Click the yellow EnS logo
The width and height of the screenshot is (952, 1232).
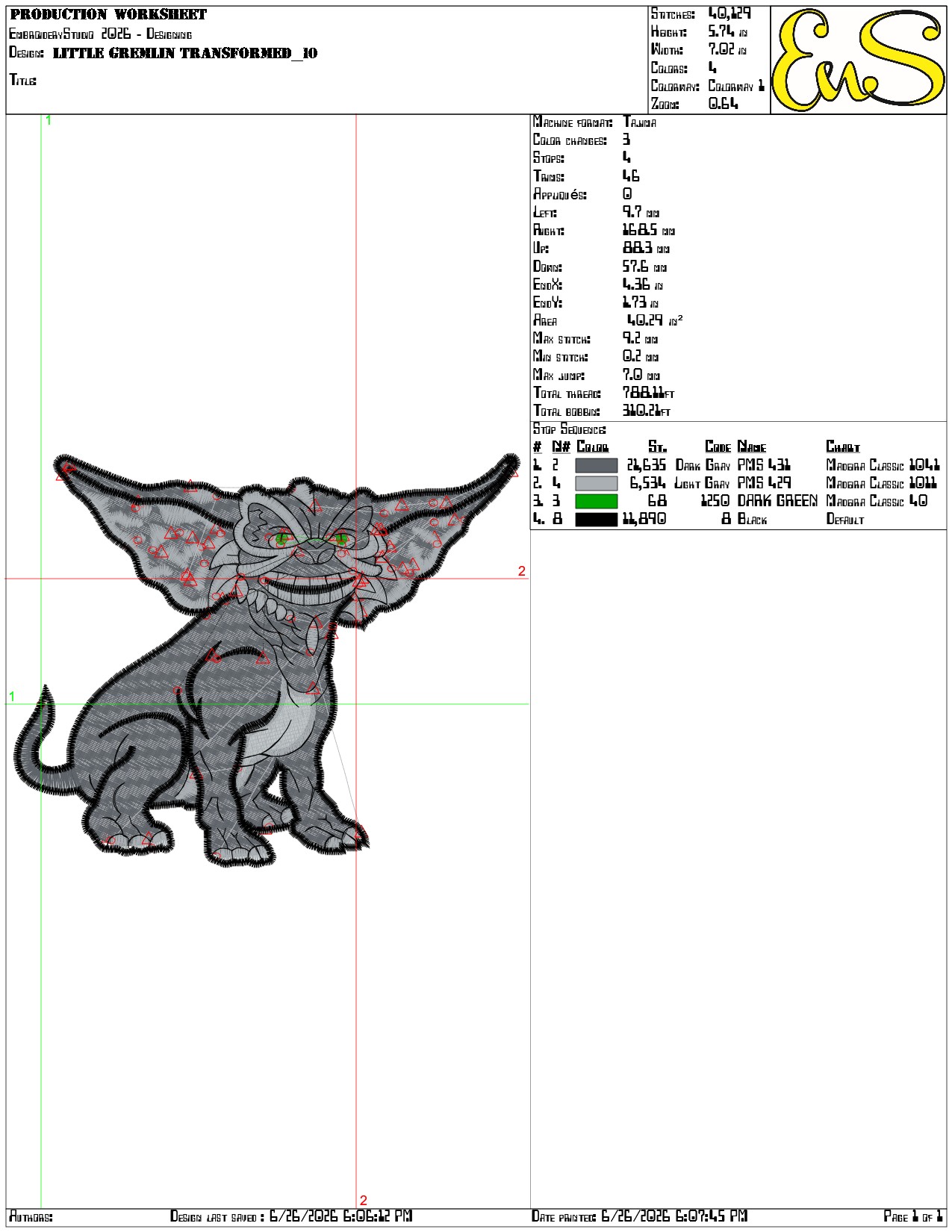tap(859, 60)
